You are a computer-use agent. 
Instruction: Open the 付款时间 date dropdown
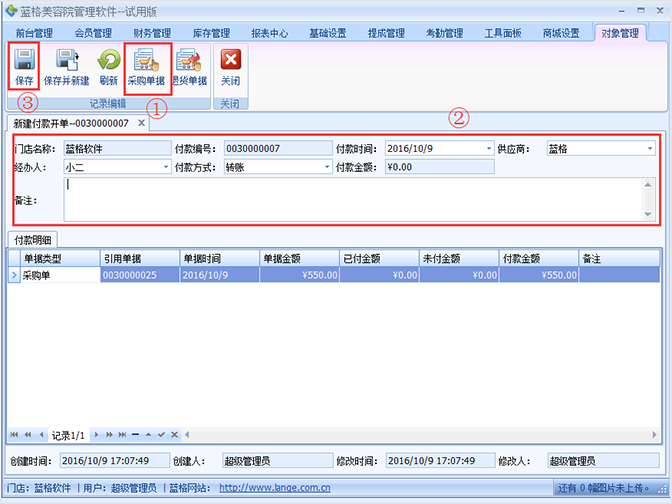coord(489,148)
